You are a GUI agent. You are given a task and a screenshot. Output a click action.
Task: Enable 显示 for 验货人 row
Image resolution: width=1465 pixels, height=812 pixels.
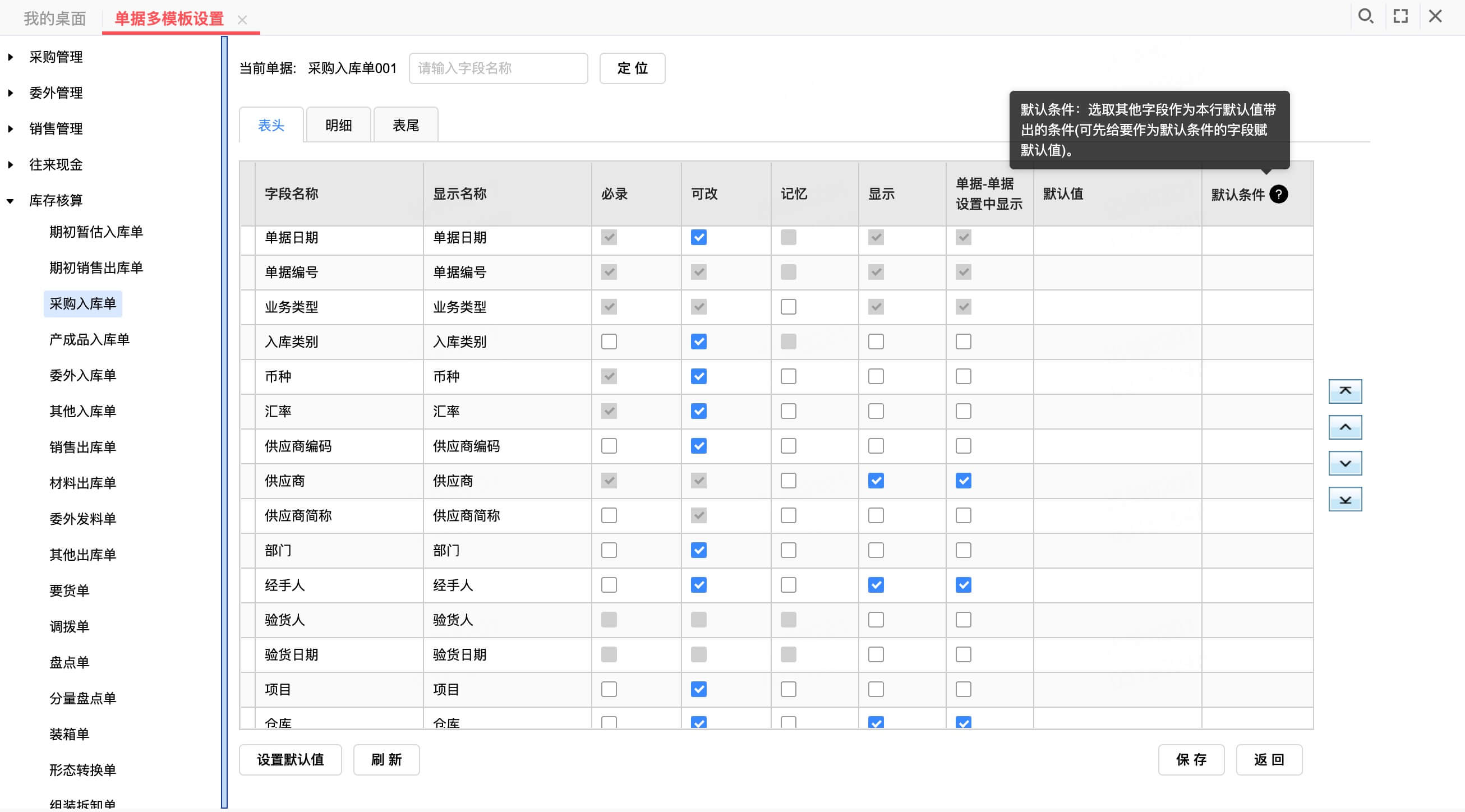[x=876, y=619]
